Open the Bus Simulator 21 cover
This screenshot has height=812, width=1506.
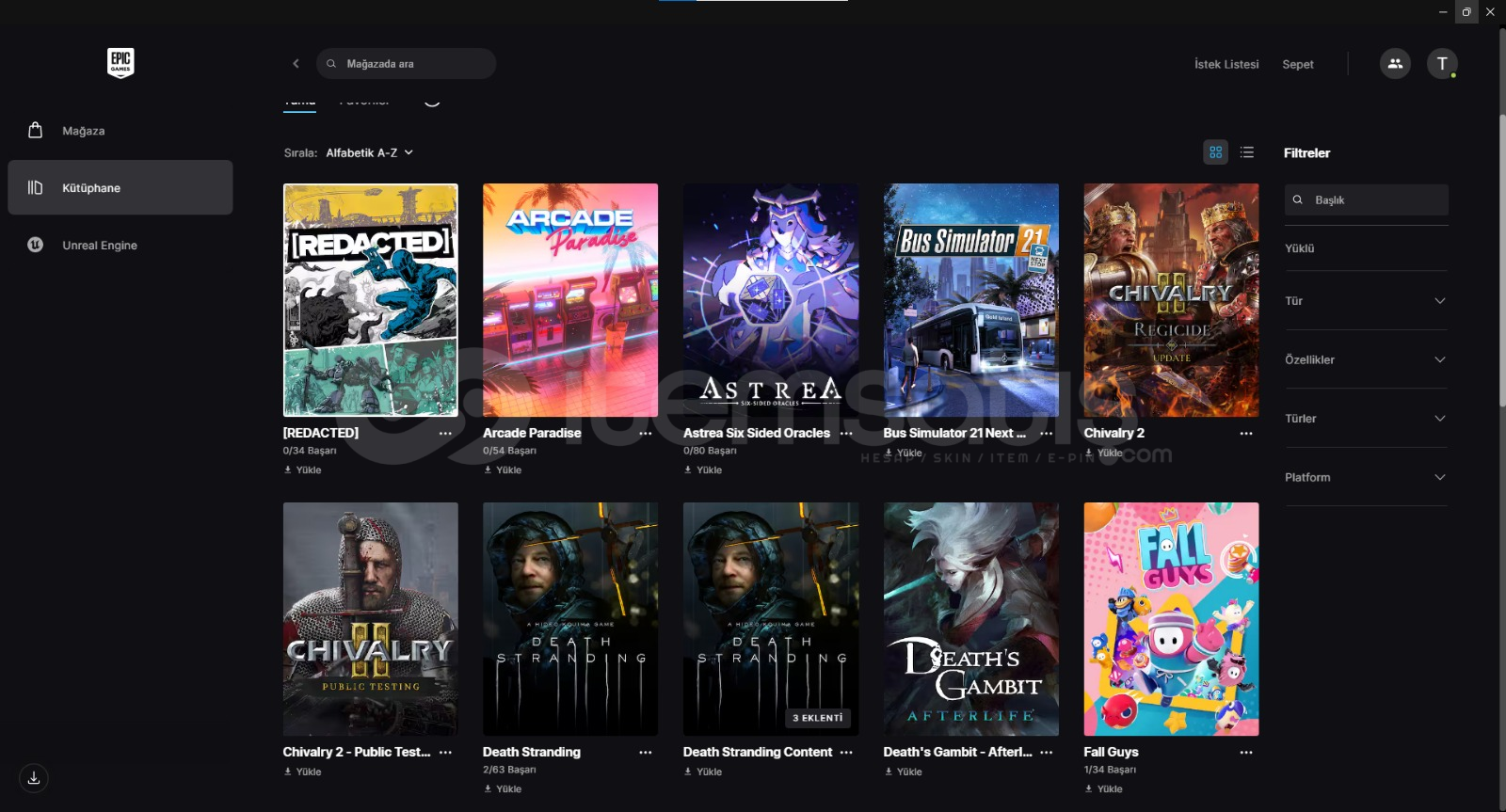click(x=971, y=300)
